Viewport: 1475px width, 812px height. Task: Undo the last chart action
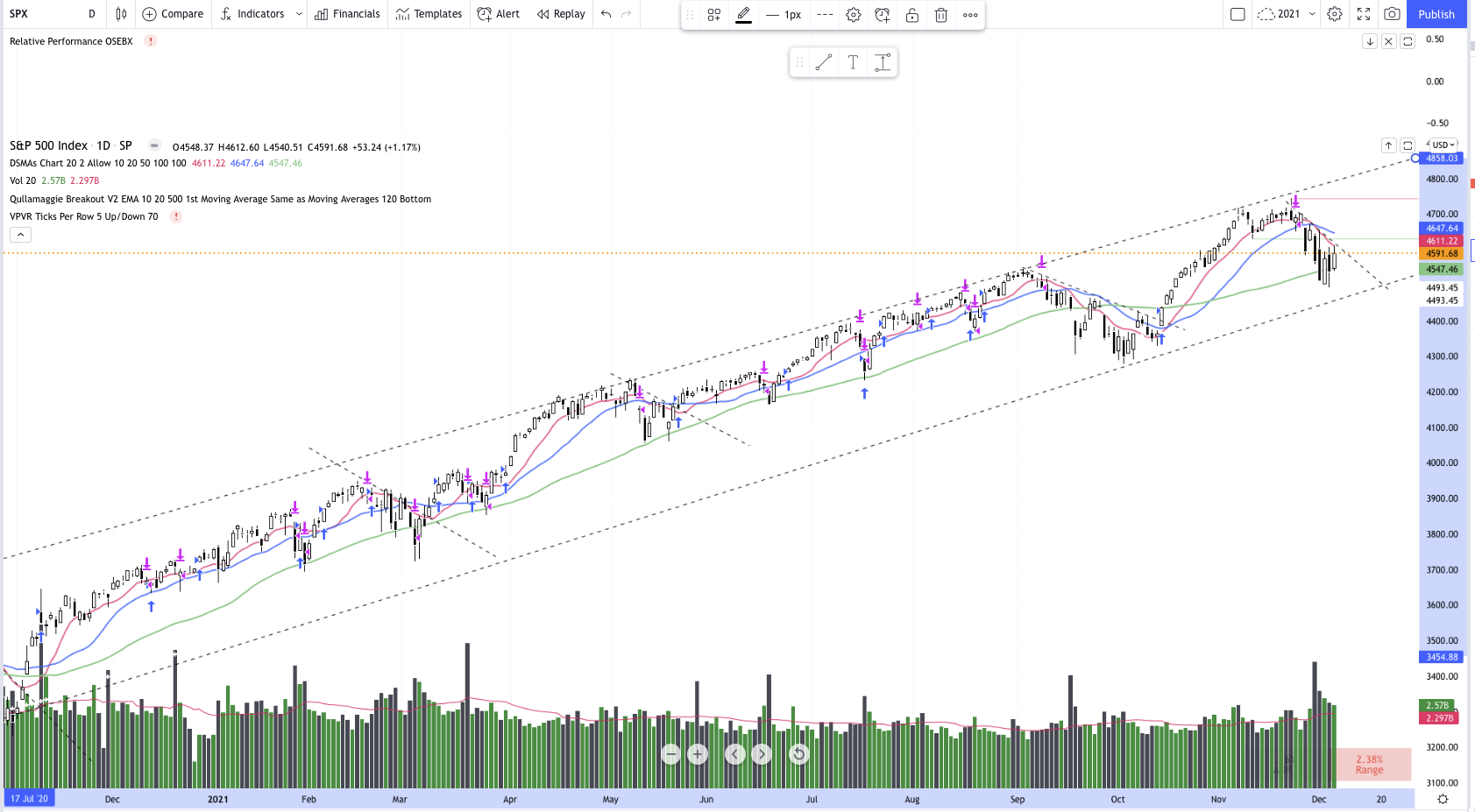(606, 14)
